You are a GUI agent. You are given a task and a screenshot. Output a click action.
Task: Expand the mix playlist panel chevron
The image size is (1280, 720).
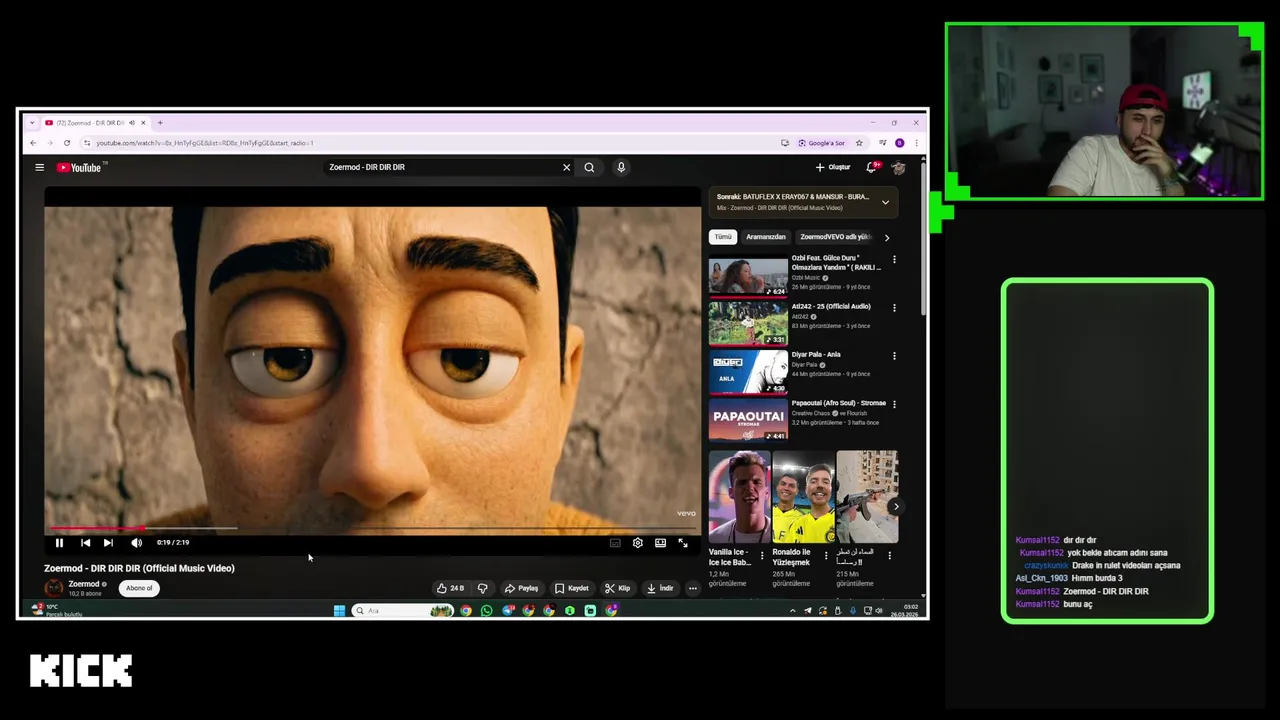[885, 202]
